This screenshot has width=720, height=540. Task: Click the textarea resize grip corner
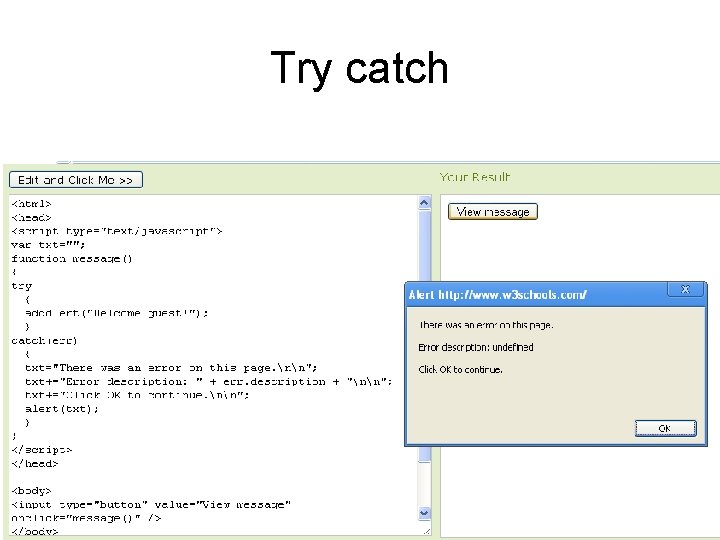pyautogui.click(x=427, y=531)
